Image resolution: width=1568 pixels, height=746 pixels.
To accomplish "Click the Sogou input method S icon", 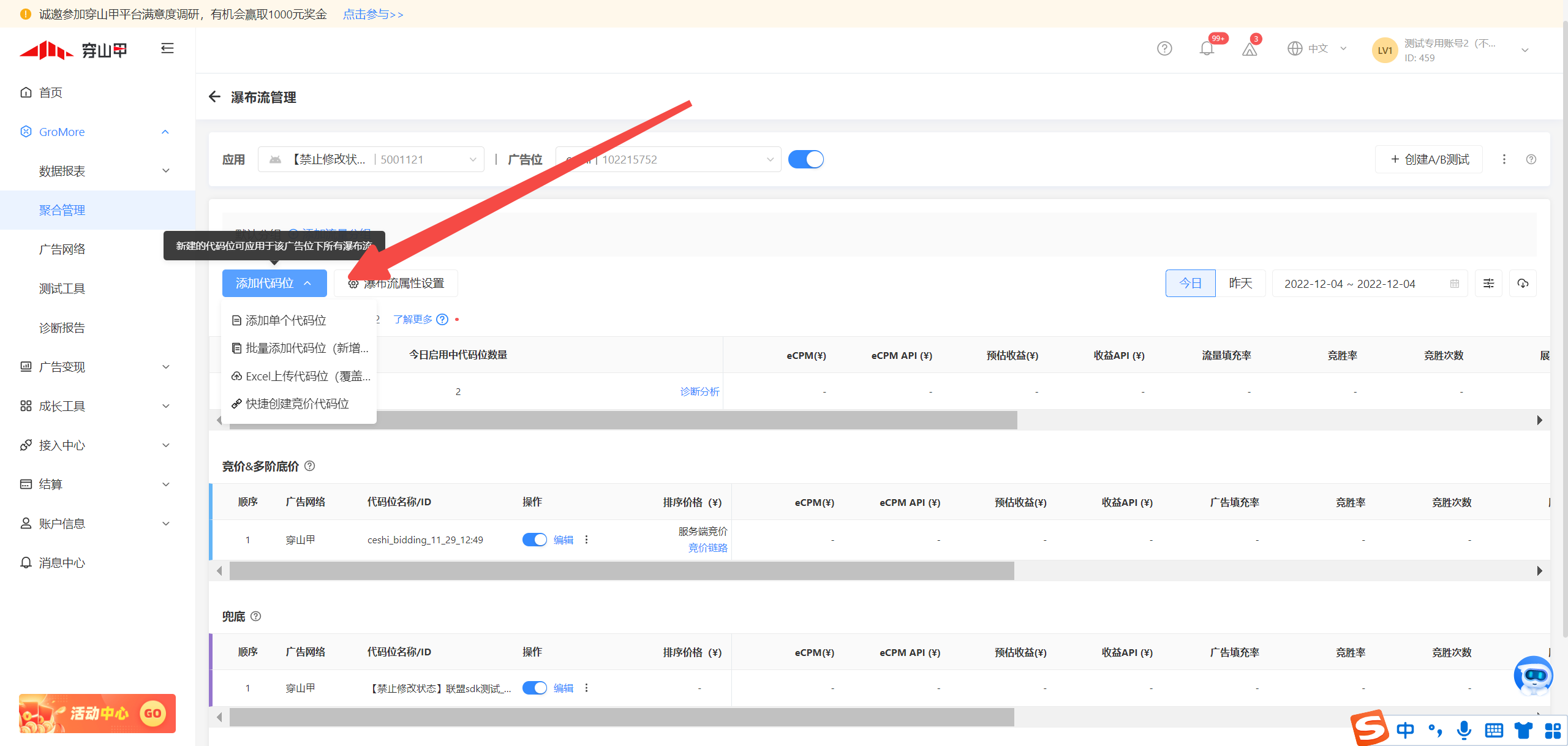I will (1369, 728).
